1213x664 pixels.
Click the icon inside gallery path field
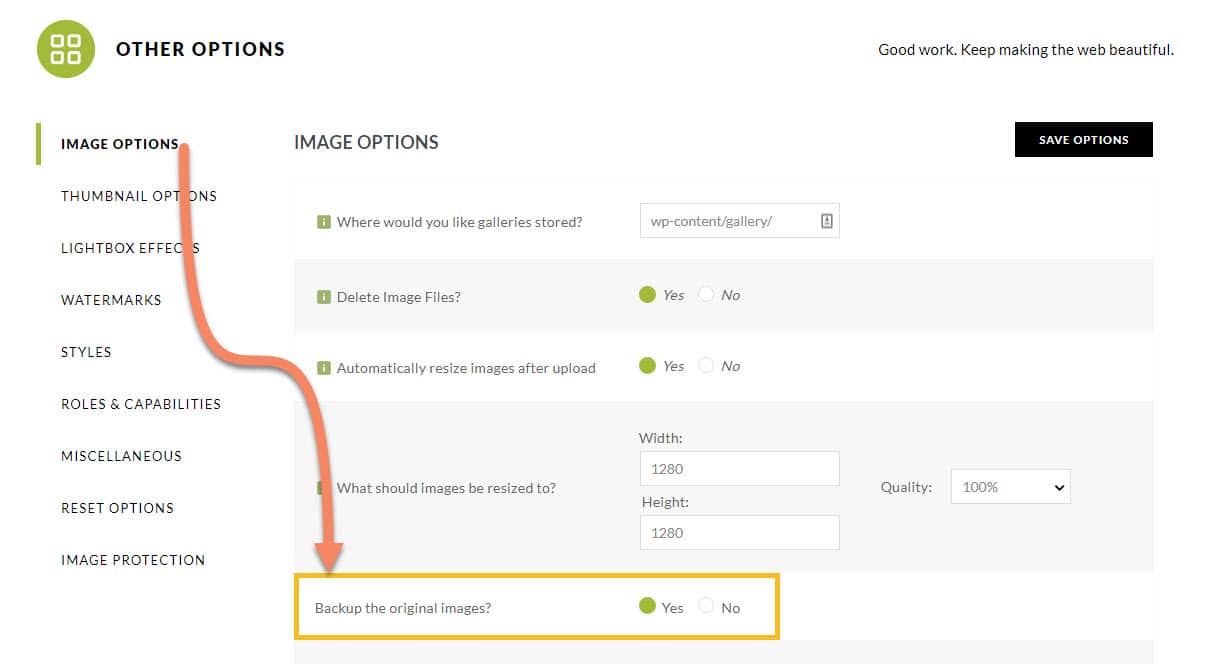click(x=826, y=221)
